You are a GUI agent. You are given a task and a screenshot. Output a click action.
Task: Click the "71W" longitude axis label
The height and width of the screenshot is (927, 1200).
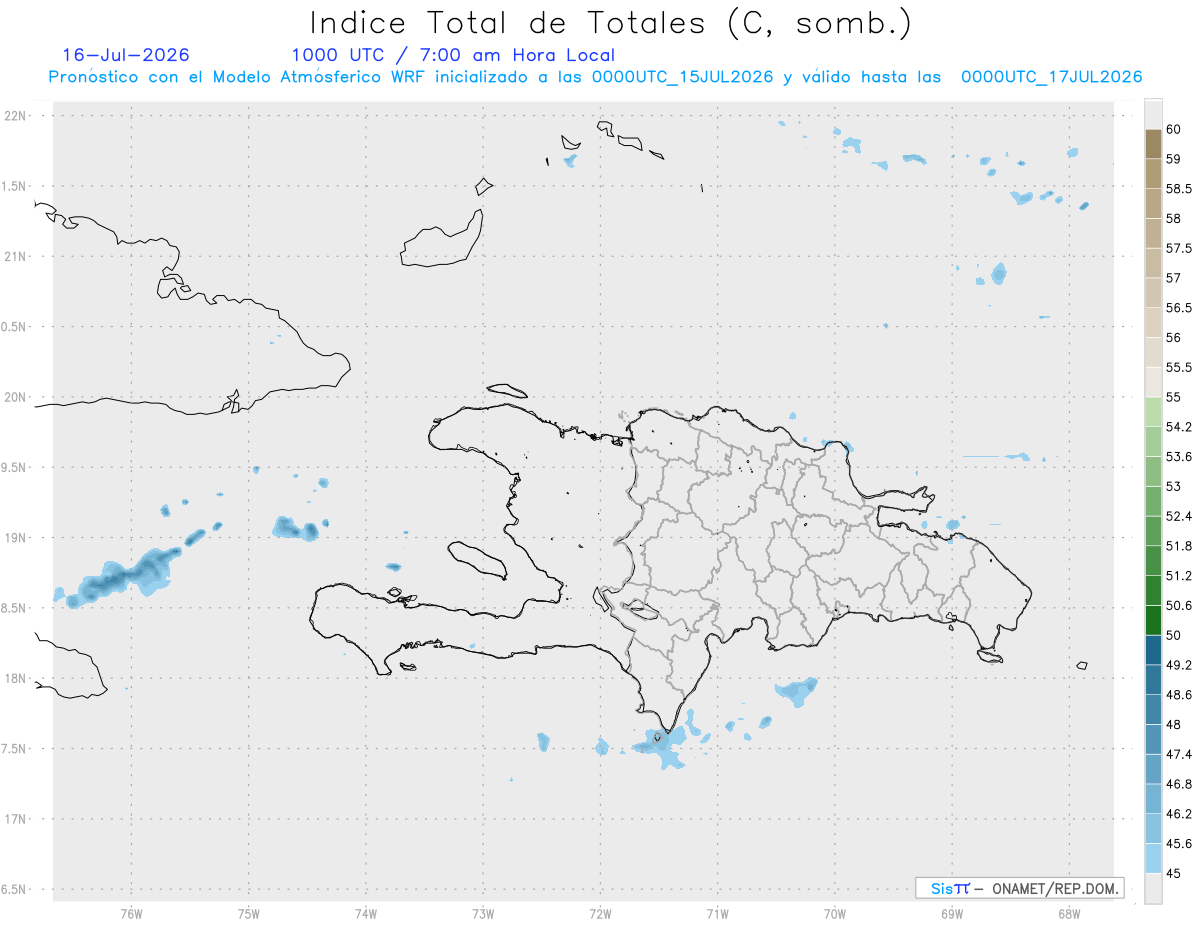pyautogui.click(x=717, y=914)
